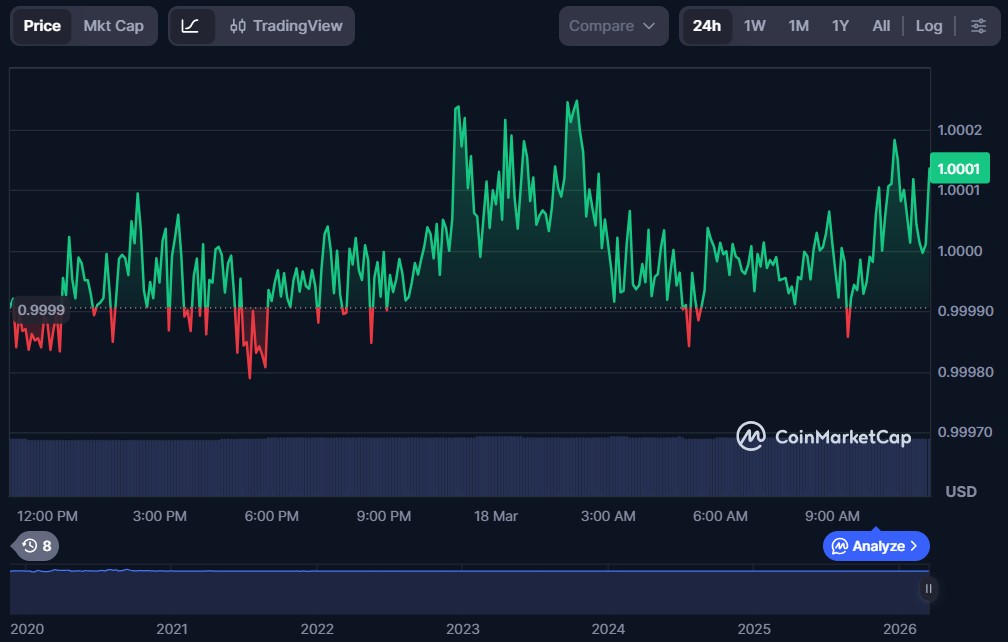This screenshot has width=1008, height=642.
Task: Click the right range handle on the mini timeline
Action: click(928, 589)
